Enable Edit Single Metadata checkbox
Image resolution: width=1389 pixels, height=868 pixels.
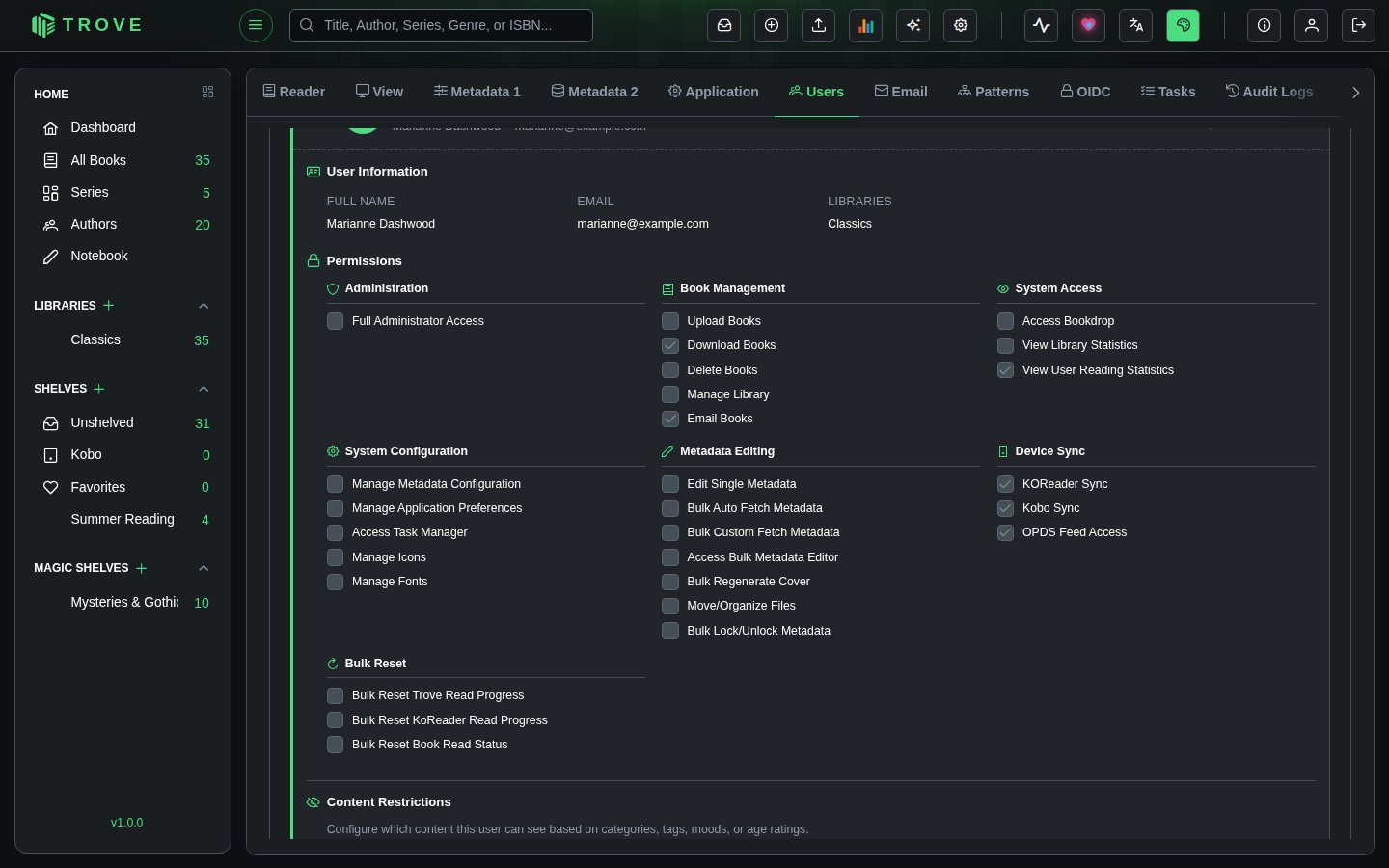pyautogui.click(x=670, y=484)
